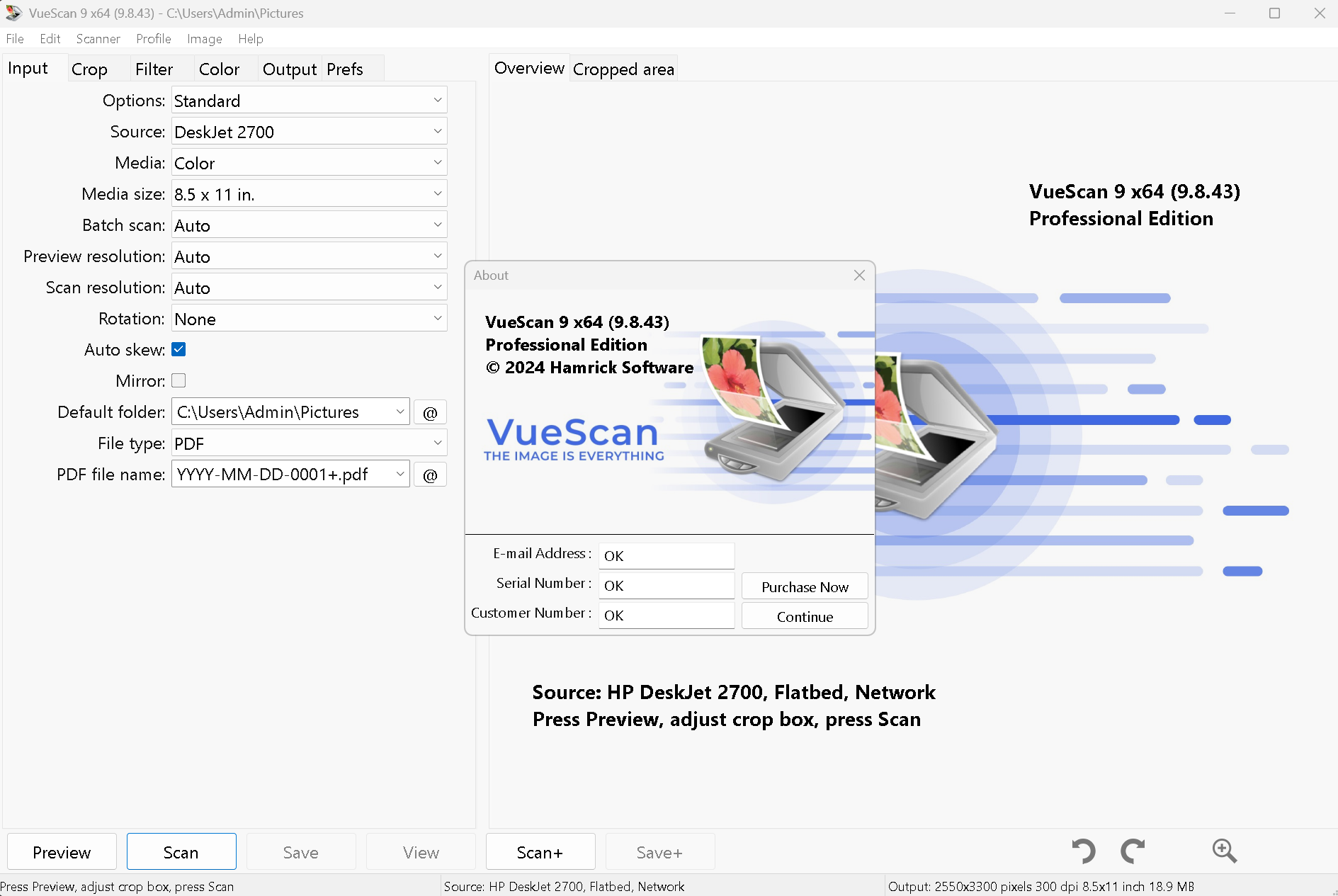Open the Media size dropdown
Image resolution: width=1338 pixels, height=896 pixels.
point(310,194)
